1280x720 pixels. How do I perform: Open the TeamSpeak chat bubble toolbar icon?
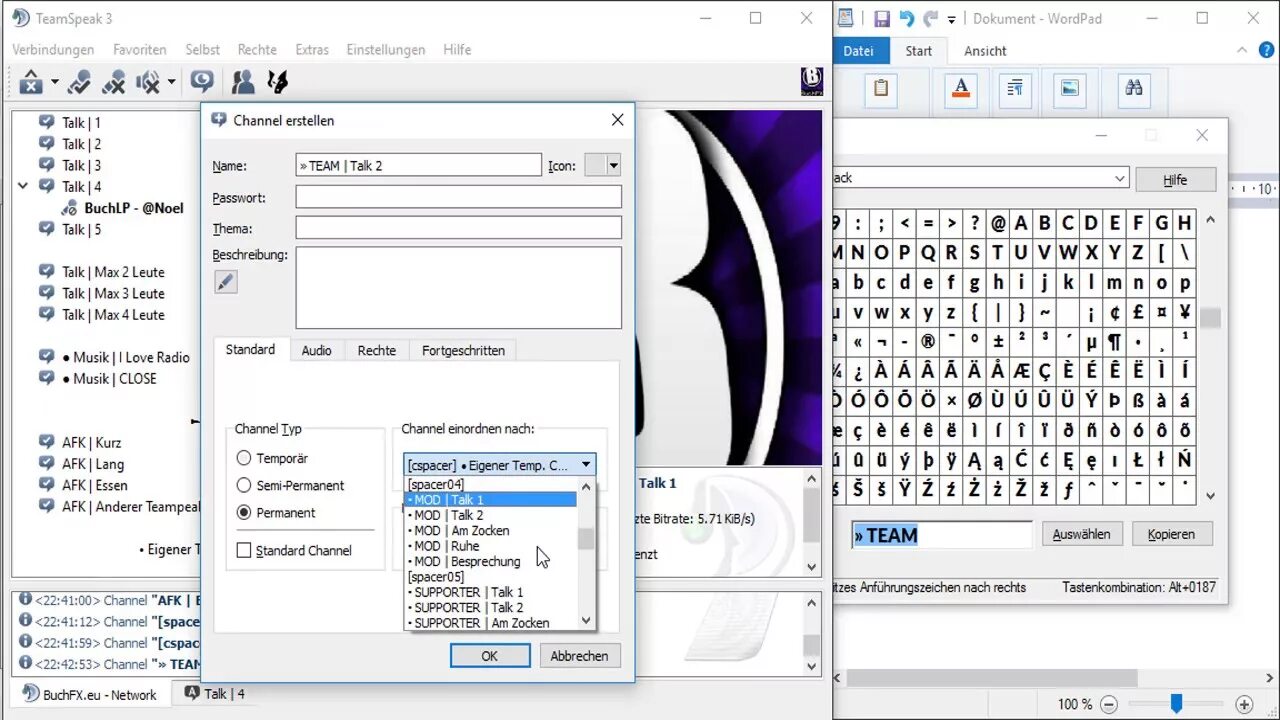coord(203,82)
